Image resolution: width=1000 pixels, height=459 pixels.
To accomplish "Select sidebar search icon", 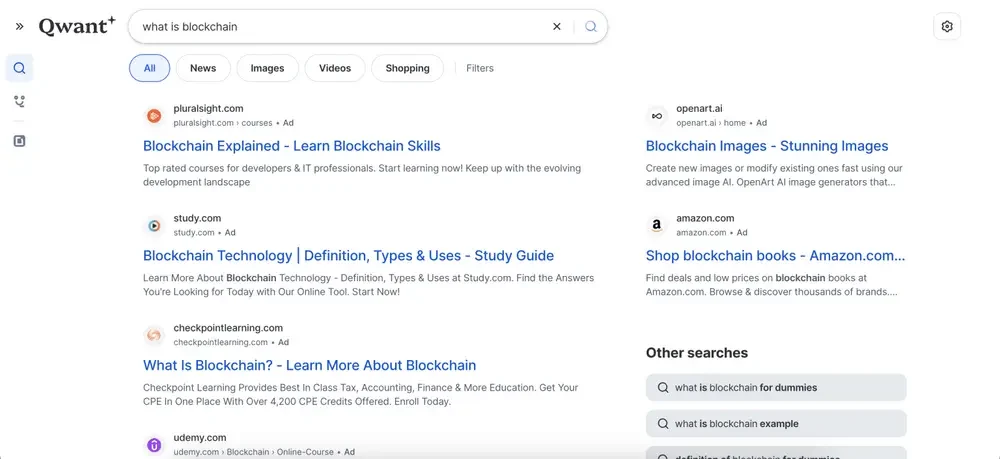I will (x=20, y=68).
